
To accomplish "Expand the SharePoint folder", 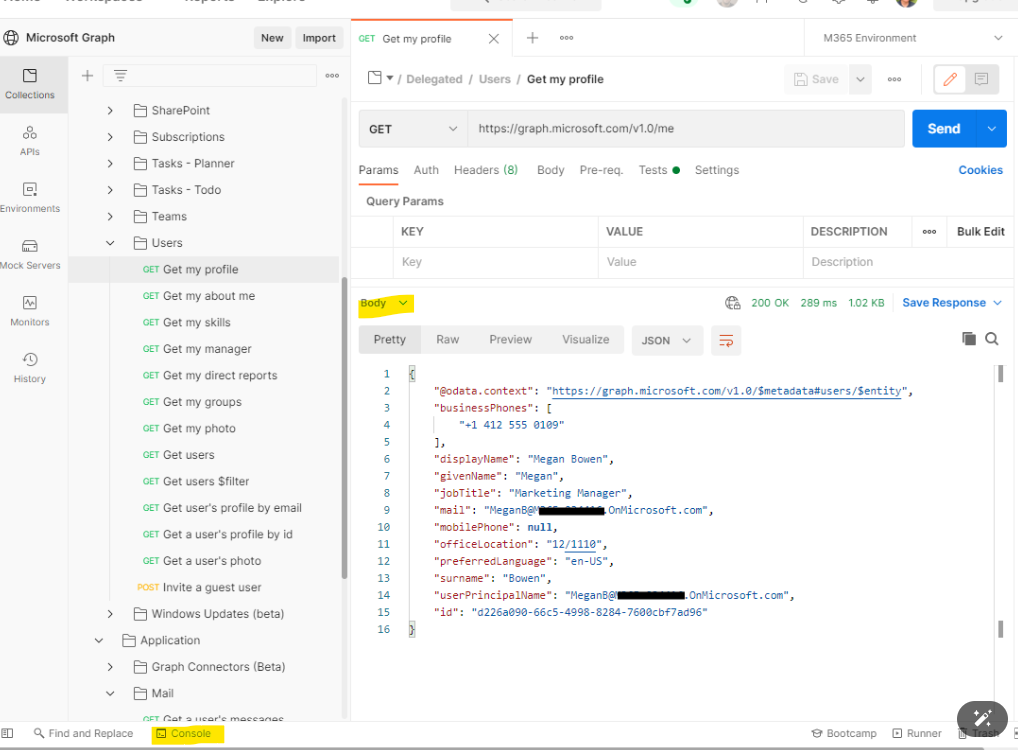I will tap(110, 110).
